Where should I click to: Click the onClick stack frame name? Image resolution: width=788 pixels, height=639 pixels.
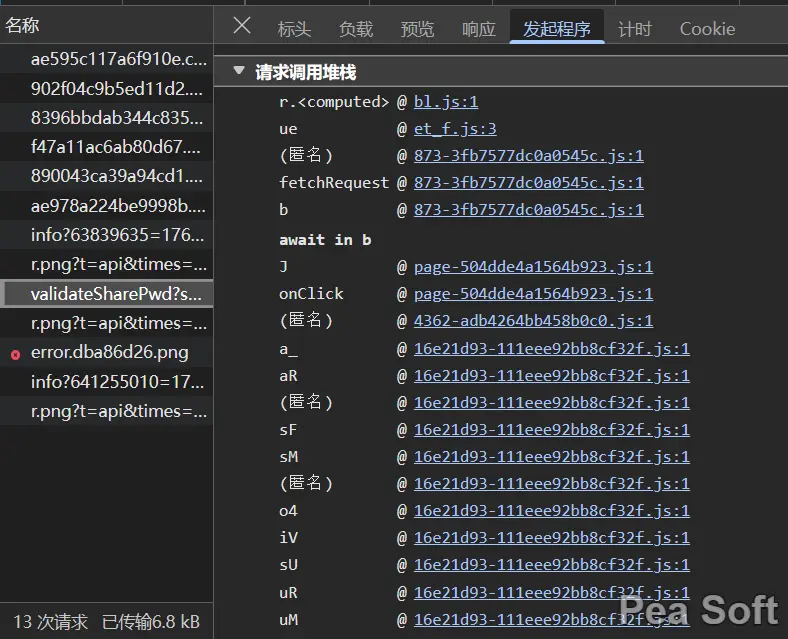click(311, 294)
